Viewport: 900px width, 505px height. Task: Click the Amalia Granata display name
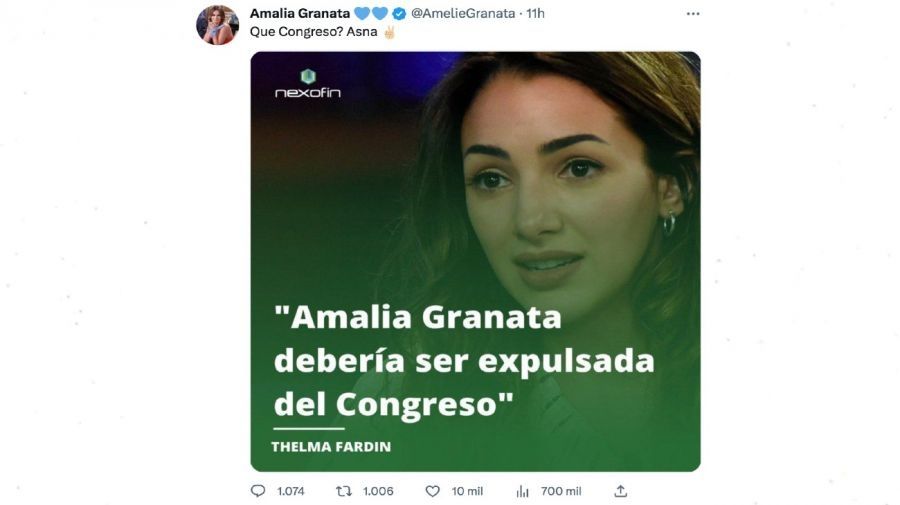(x=300, y=13)
